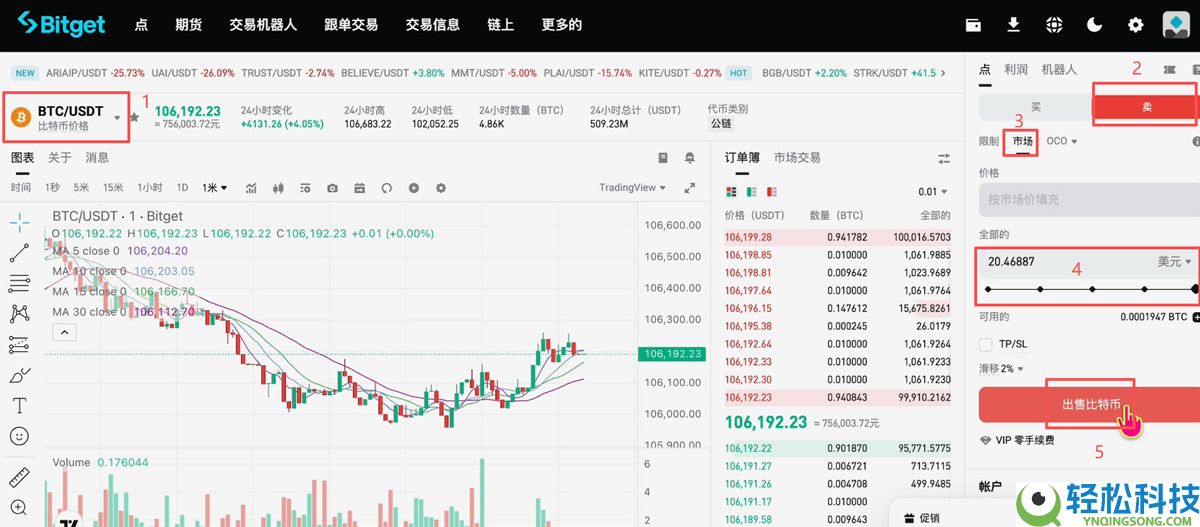This screenshot has width=1200, height=527.
Task: Toggle dark mode moon icon
Action: pos(1095,25)
